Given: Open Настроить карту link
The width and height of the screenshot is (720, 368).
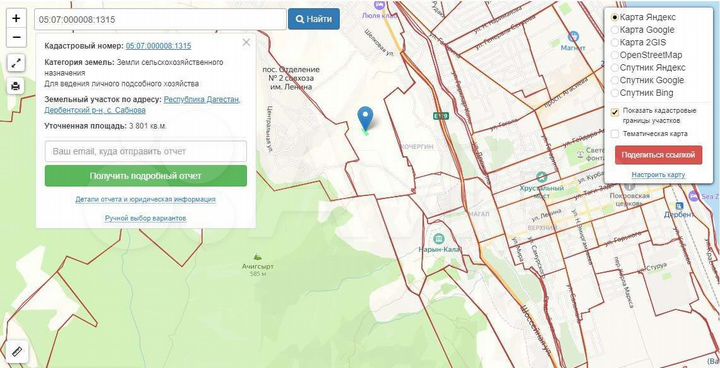Looking at the screenshot, I should click(658, 175).
